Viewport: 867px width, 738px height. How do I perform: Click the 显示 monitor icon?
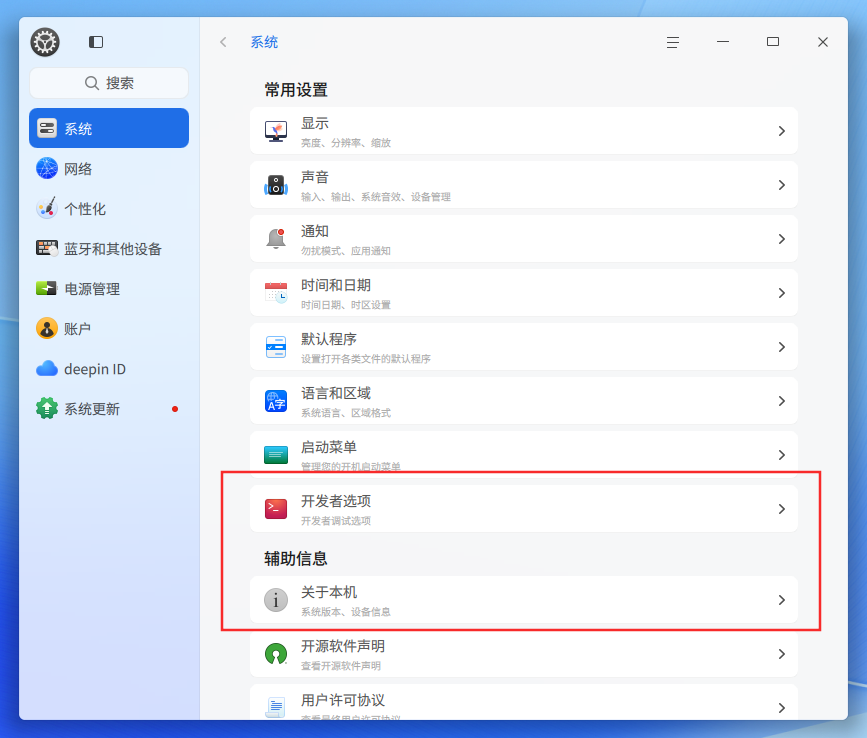click(276, 131)
